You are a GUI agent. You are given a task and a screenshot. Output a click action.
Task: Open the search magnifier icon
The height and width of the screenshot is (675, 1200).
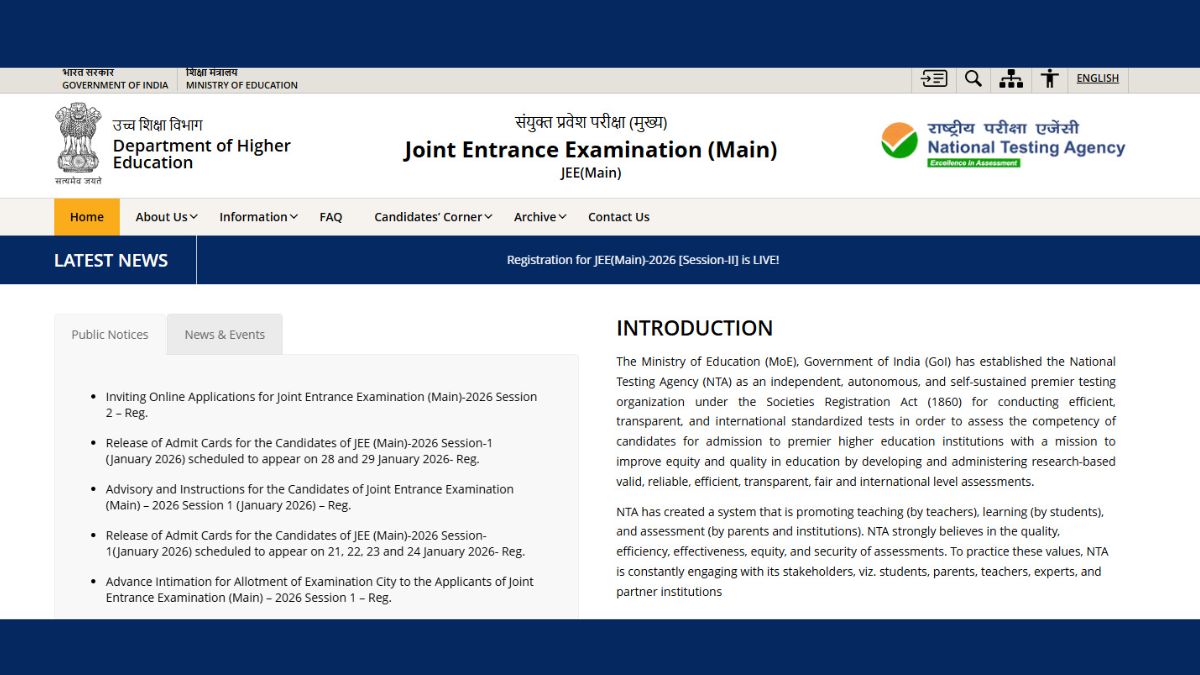(x=973, y=79)
